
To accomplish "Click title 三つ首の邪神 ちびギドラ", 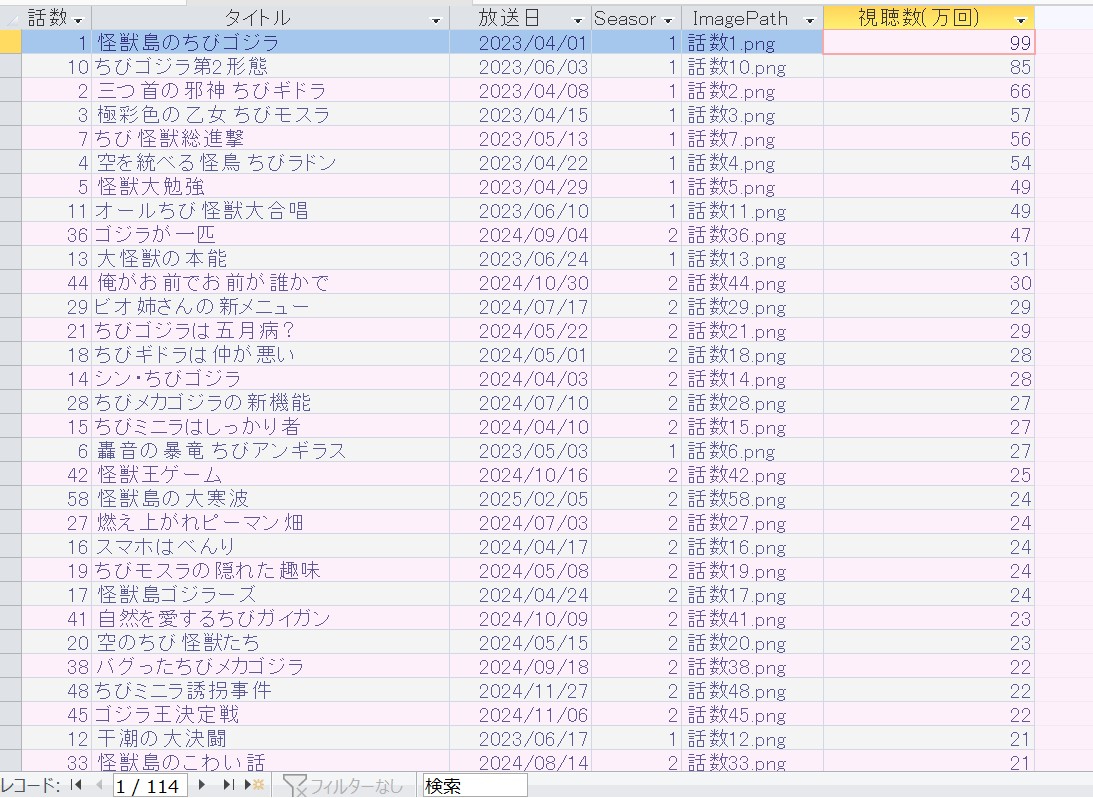I will tap(270, 91).
